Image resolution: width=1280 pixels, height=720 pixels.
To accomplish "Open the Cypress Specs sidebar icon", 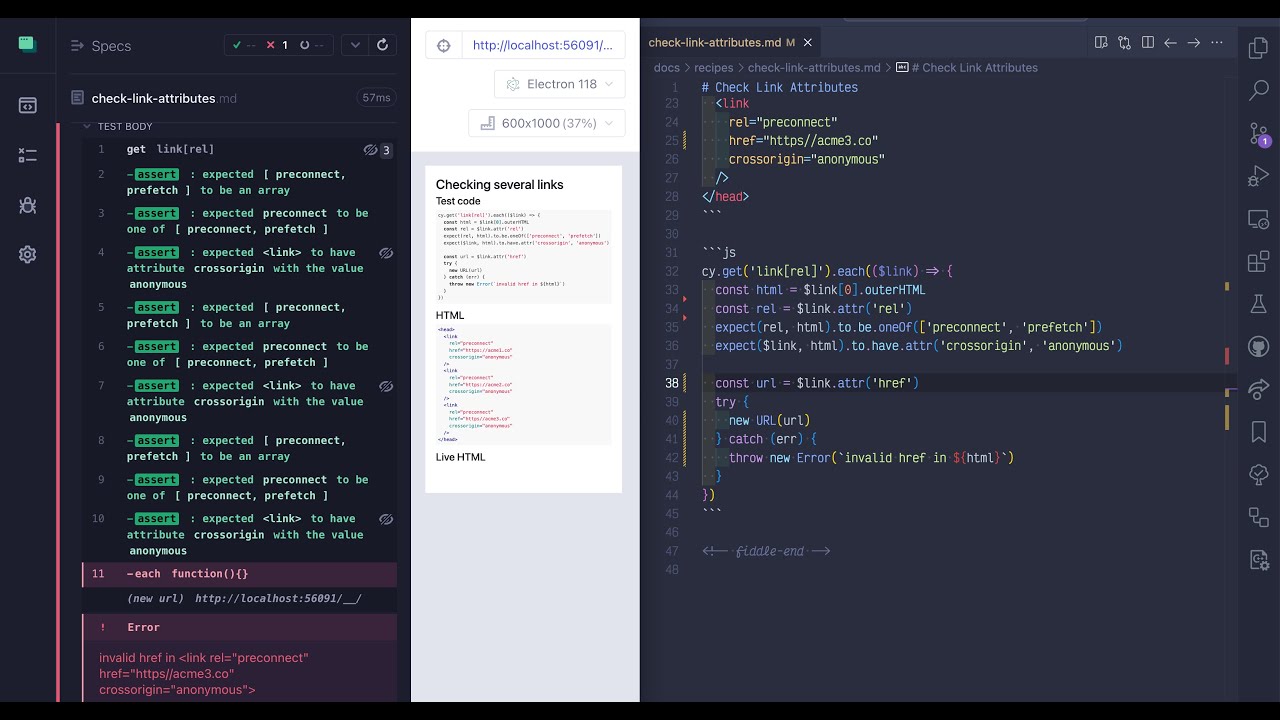I will 27,105.
